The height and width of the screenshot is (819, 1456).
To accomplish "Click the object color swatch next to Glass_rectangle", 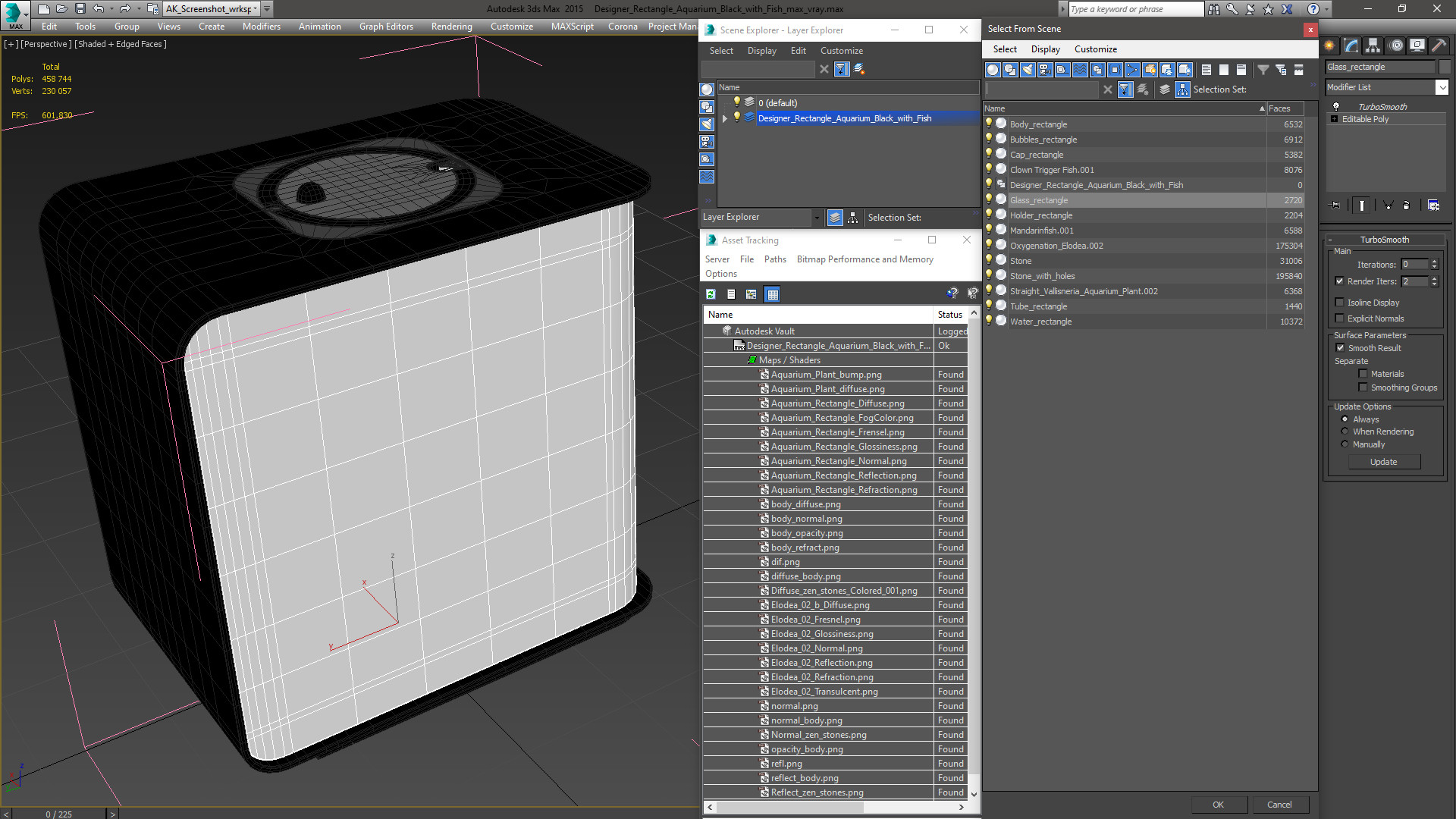I will 1445,67.
